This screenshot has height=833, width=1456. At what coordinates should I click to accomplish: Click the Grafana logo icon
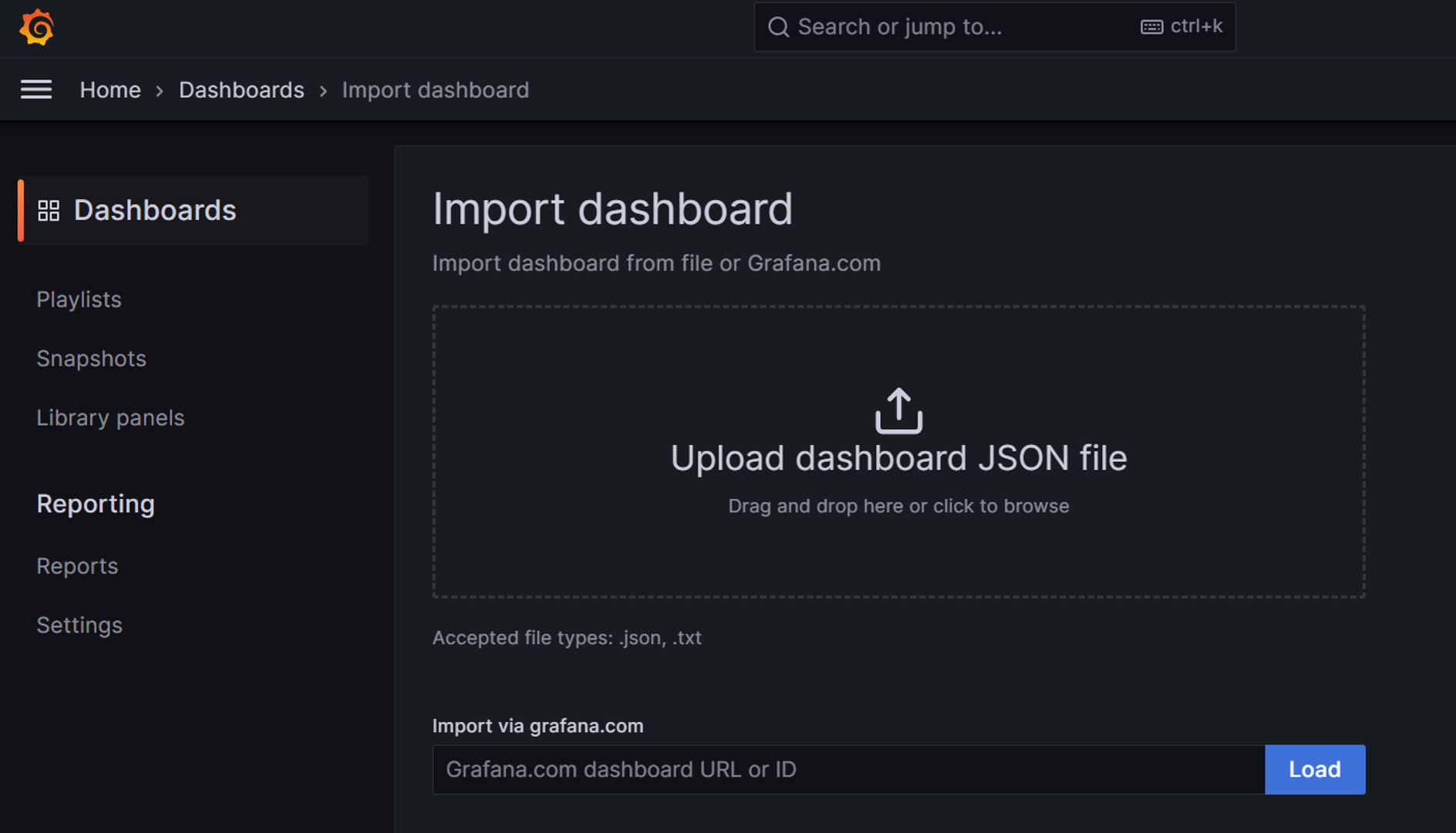[x=36, y=28]
